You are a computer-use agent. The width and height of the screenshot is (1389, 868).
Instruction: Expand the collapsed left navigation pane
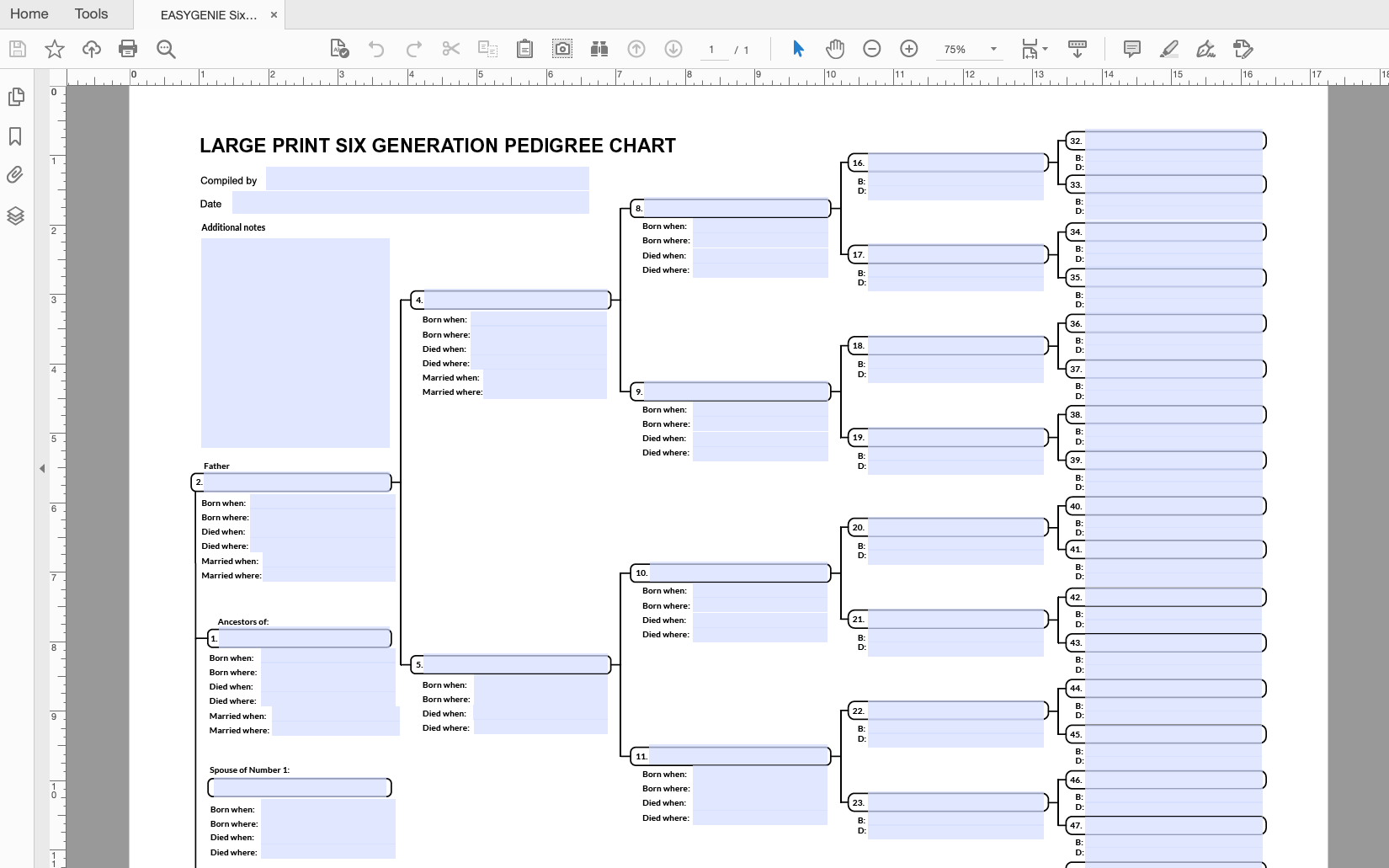[x=42, y=468]
